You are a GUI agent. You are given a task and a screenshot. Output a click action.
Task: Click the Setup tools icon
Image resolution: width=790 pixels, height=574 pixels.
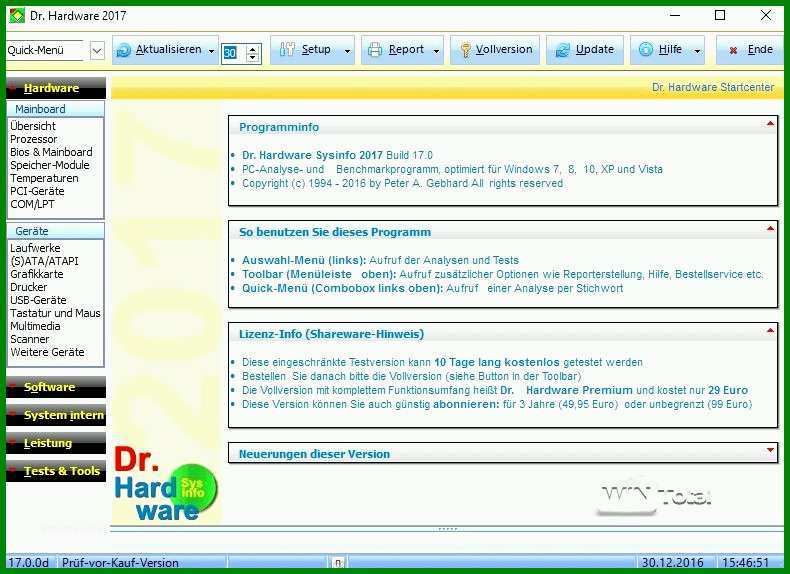click(x=287, y=49)
